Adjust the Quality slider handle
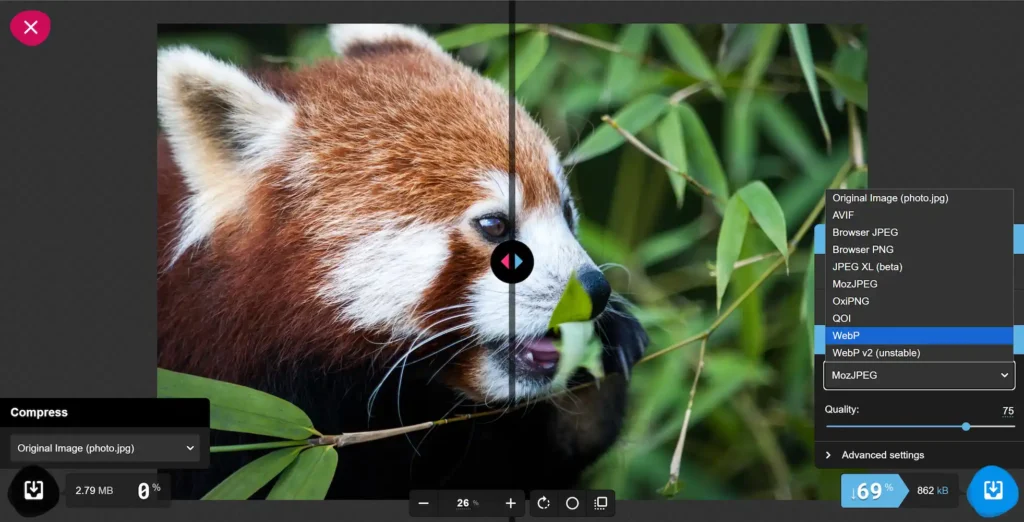 966,427
